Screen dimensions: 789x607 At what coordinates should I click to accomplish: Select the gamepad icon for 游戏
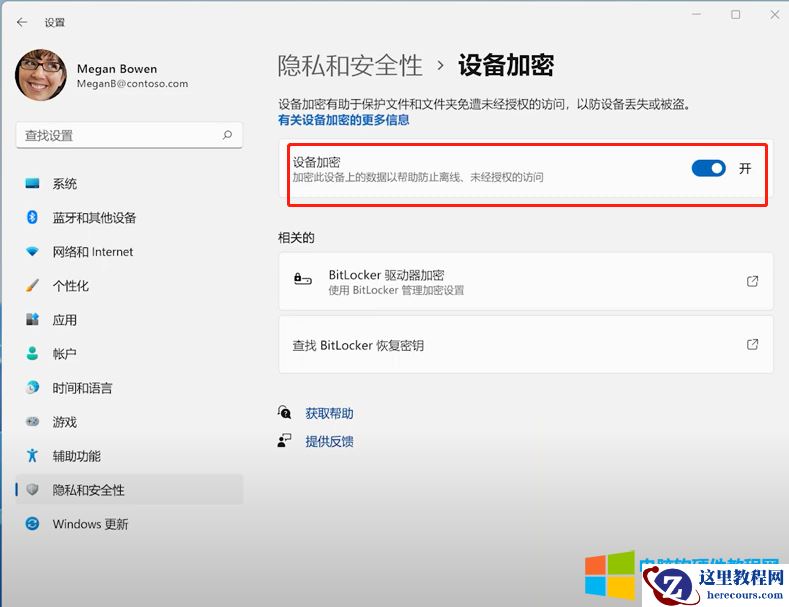(x=32, y=421)
